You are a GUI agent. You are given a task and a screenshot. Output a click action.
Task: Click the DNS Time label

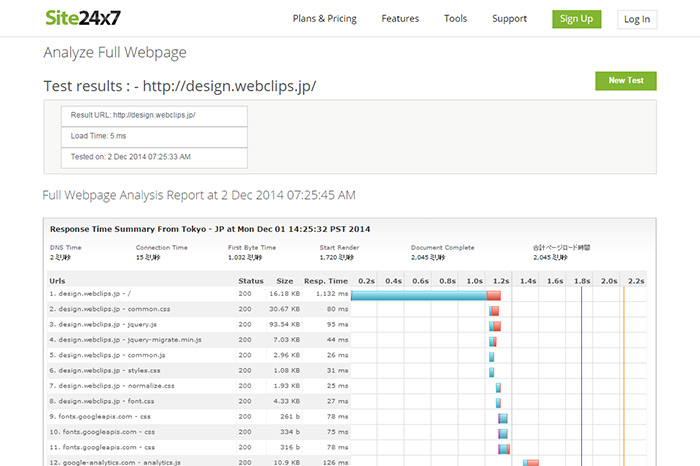[x=66, y=247]
